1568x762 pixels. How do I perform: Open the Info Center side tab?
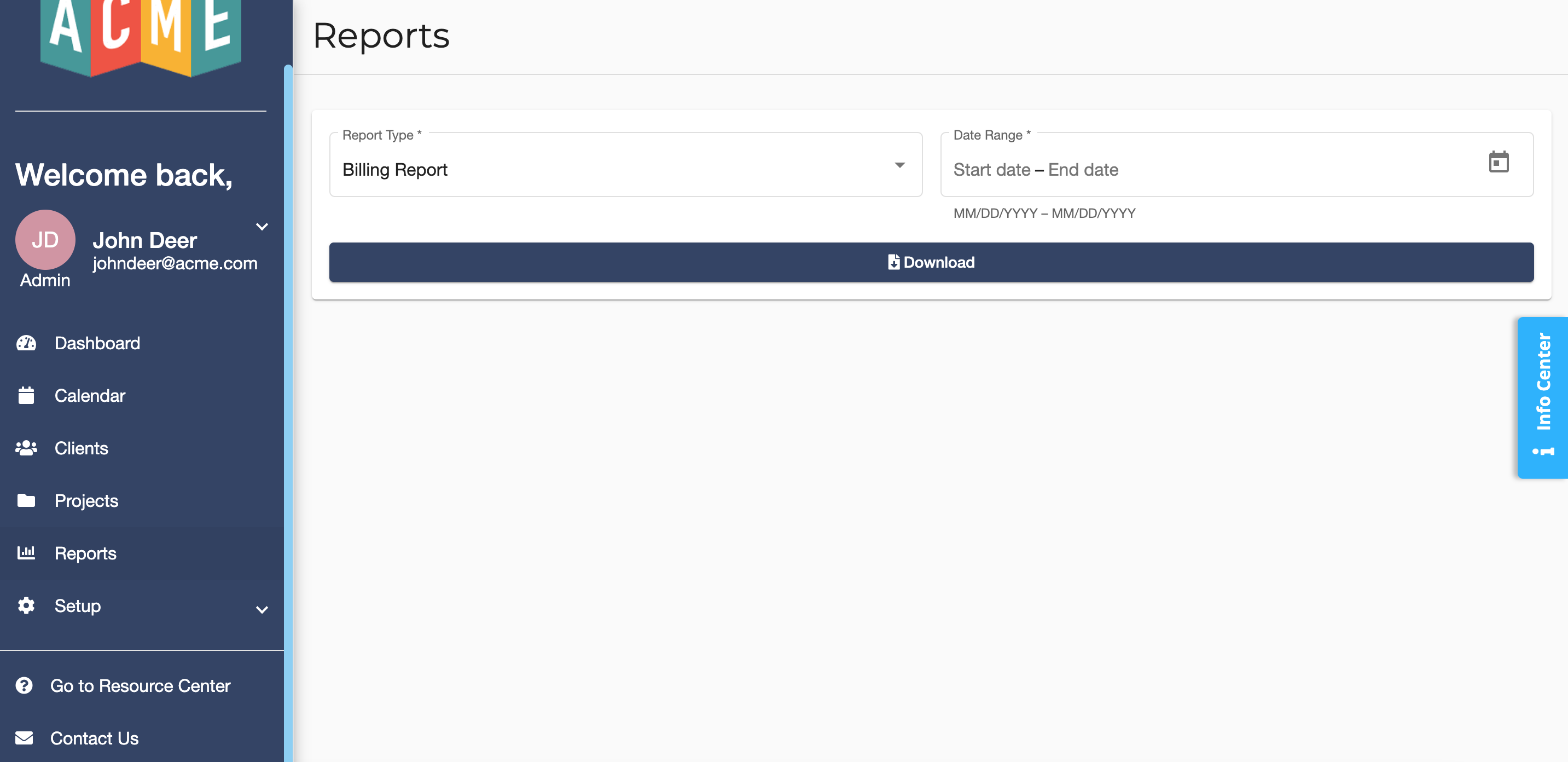1542,397
